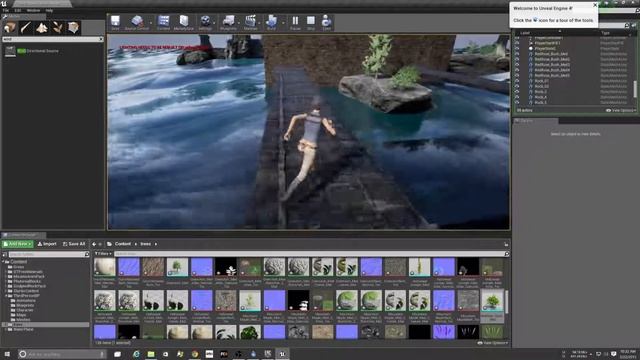Click the Unreal Engine taskbar icon
This screenshot has height=360, width=640.
pyautogui.click(x=282, y=354)
